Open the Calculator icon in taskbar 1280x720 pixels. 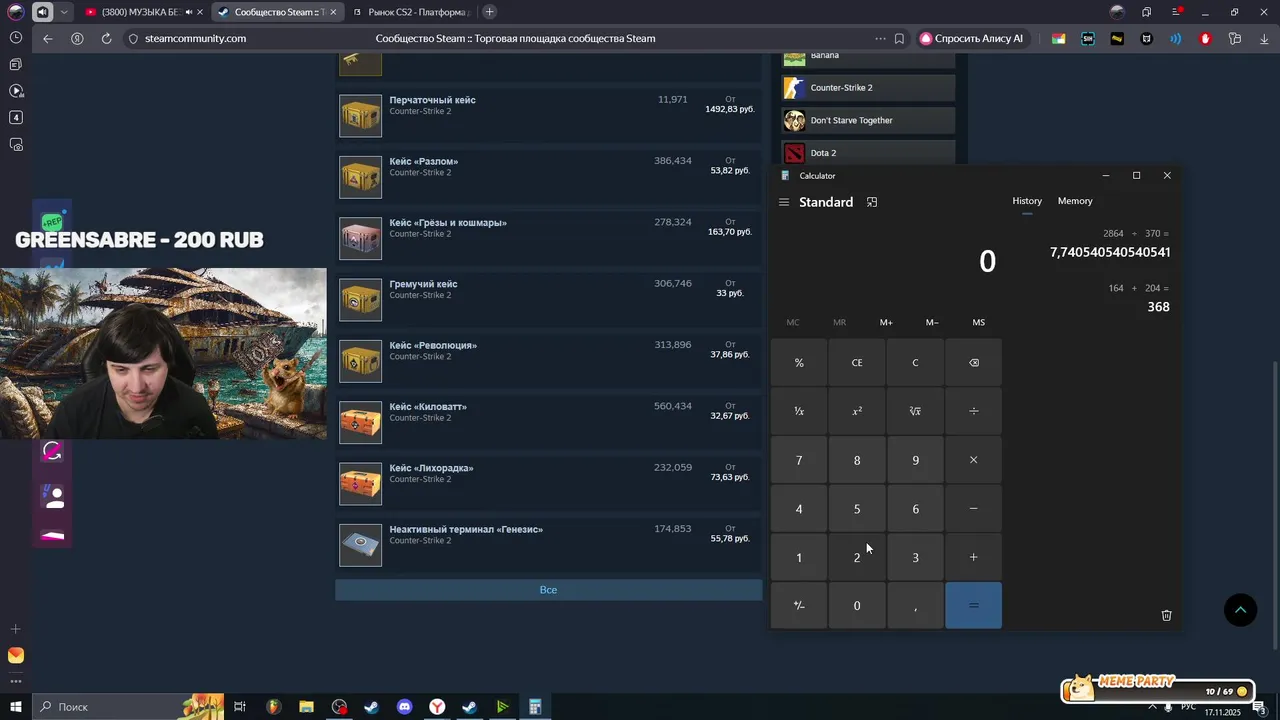(535, 707)
